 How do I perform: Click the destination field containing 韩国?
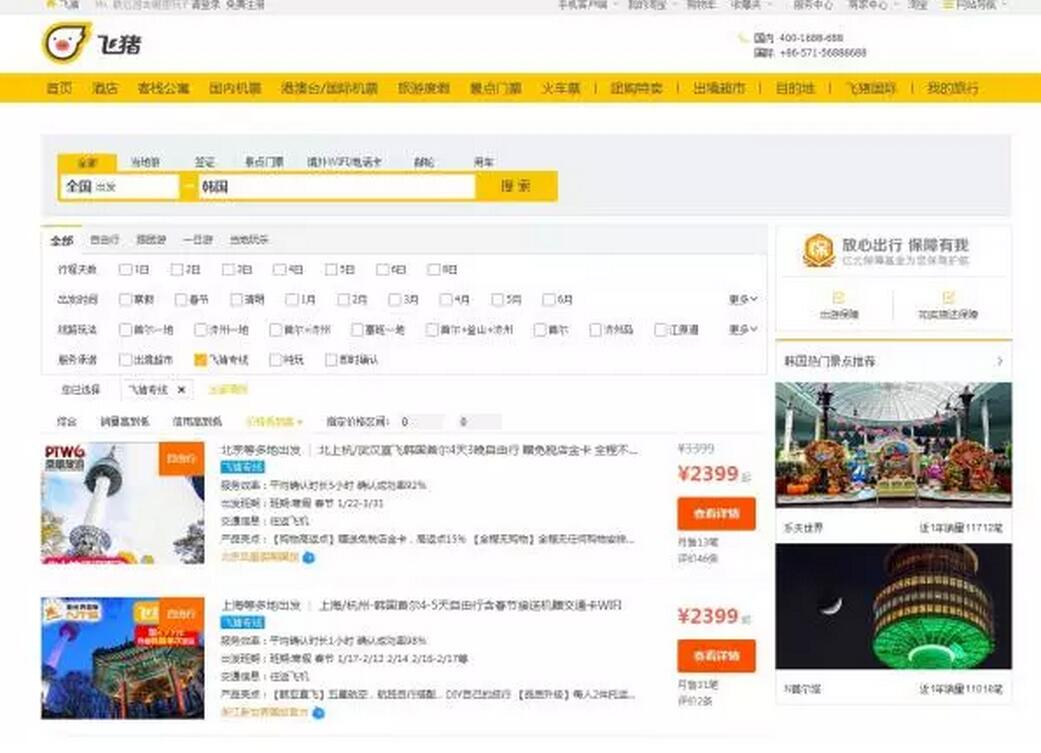tap(336, 187)
